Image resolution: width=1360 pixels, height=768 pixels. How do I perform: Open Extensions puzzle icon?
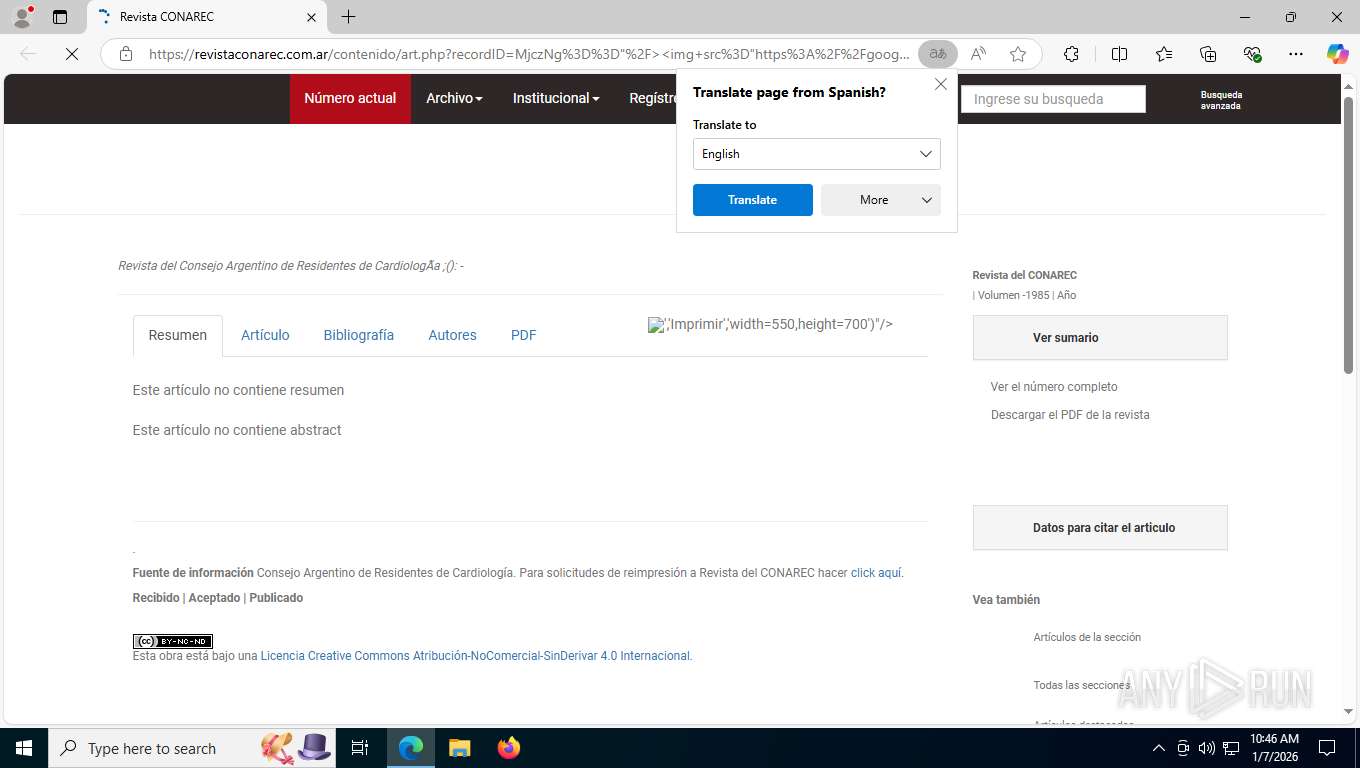tap(1071, 54)
